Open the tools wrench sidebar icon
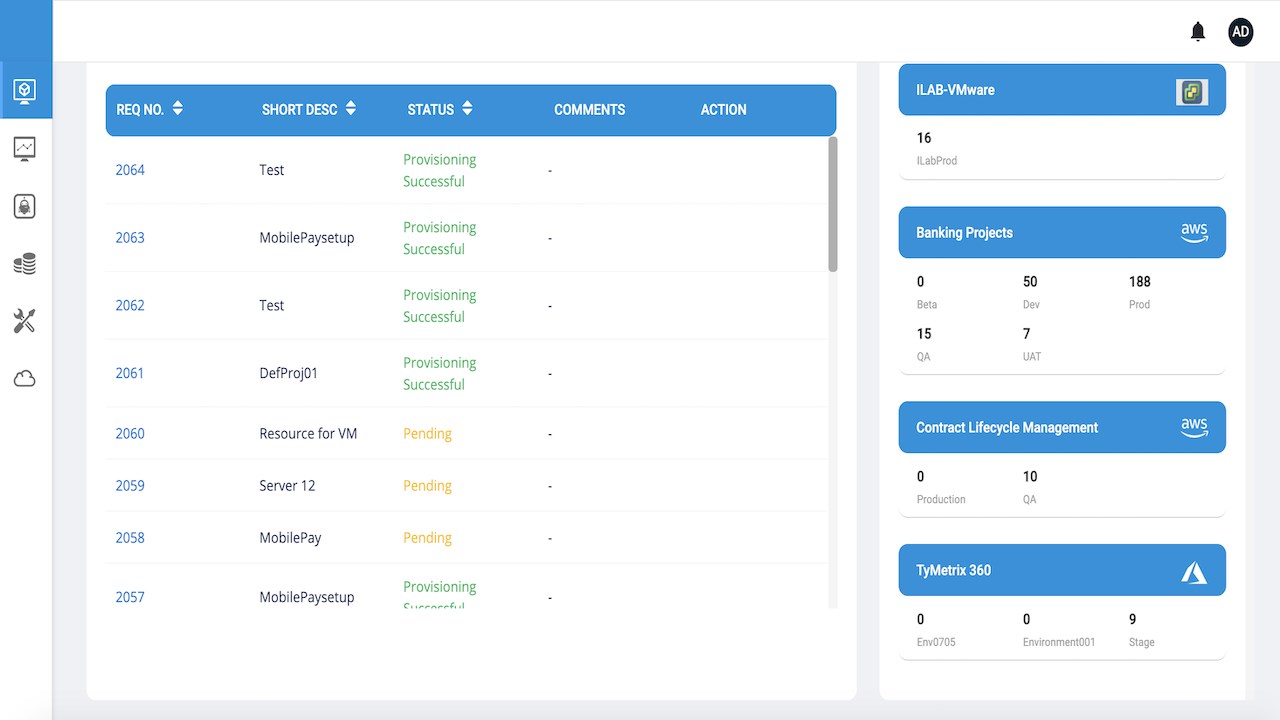 (25, 321)
